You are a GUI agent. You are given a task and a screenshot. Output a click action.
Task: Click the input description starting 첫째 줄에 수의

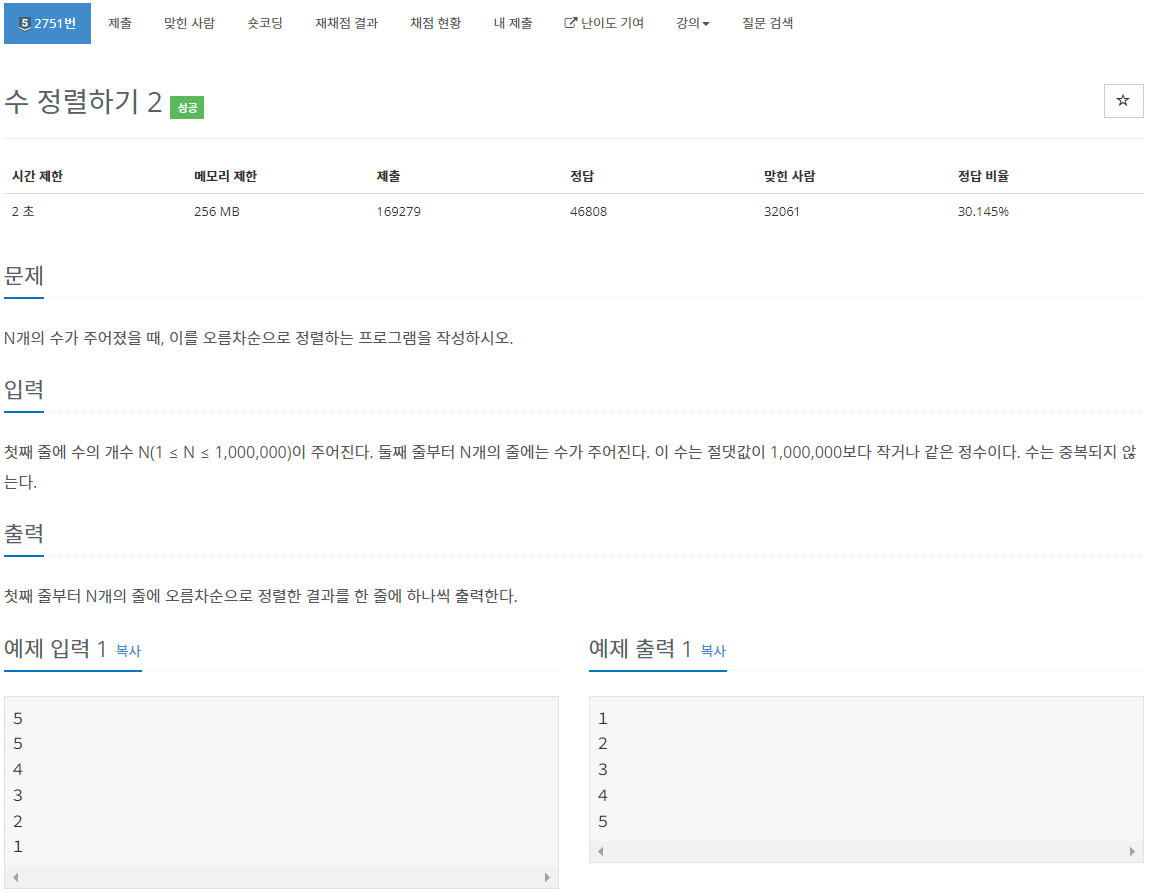coord(570,467)
